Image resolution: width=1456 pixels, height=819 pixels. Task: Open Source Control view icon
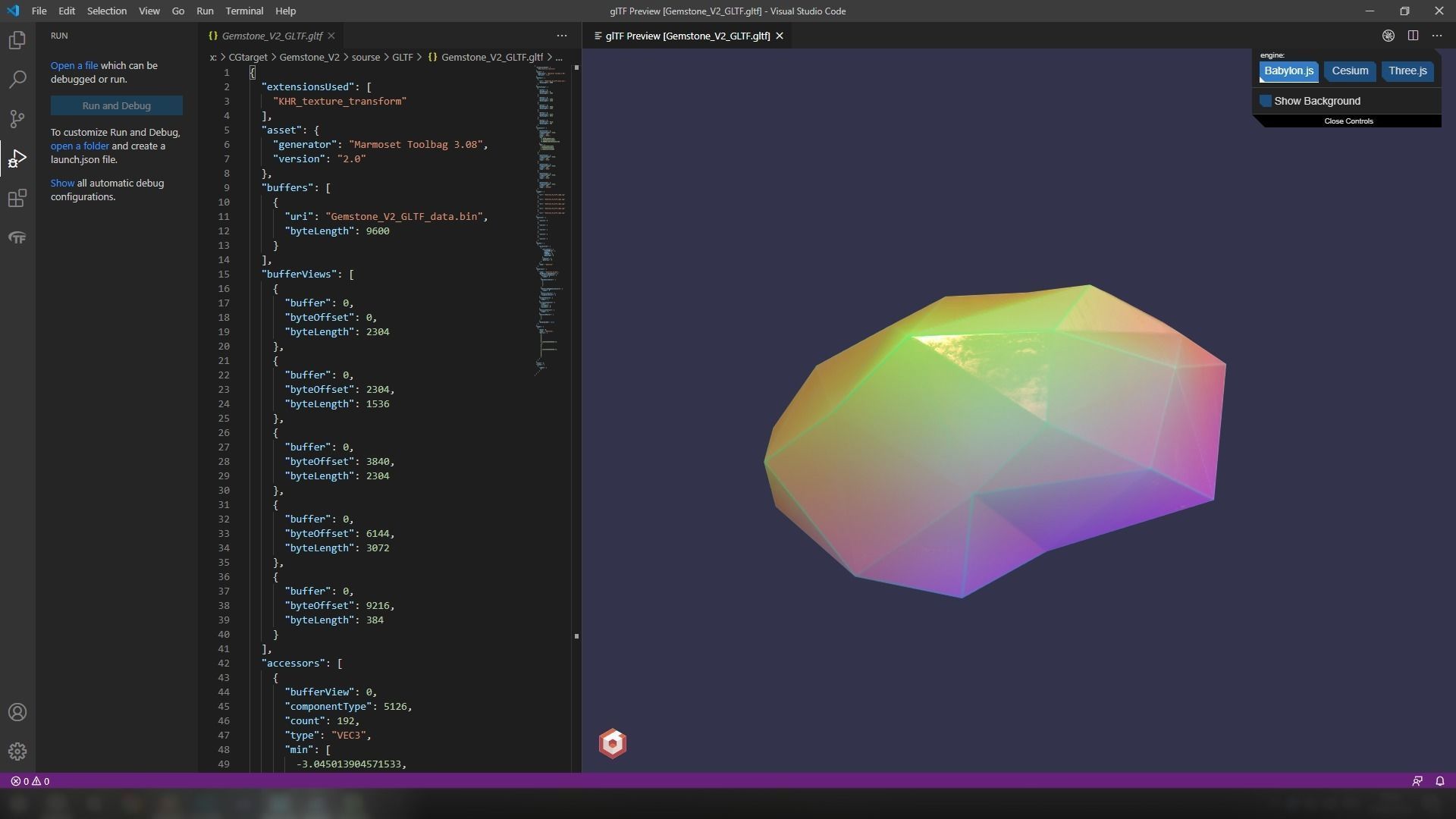pos(17,119)
